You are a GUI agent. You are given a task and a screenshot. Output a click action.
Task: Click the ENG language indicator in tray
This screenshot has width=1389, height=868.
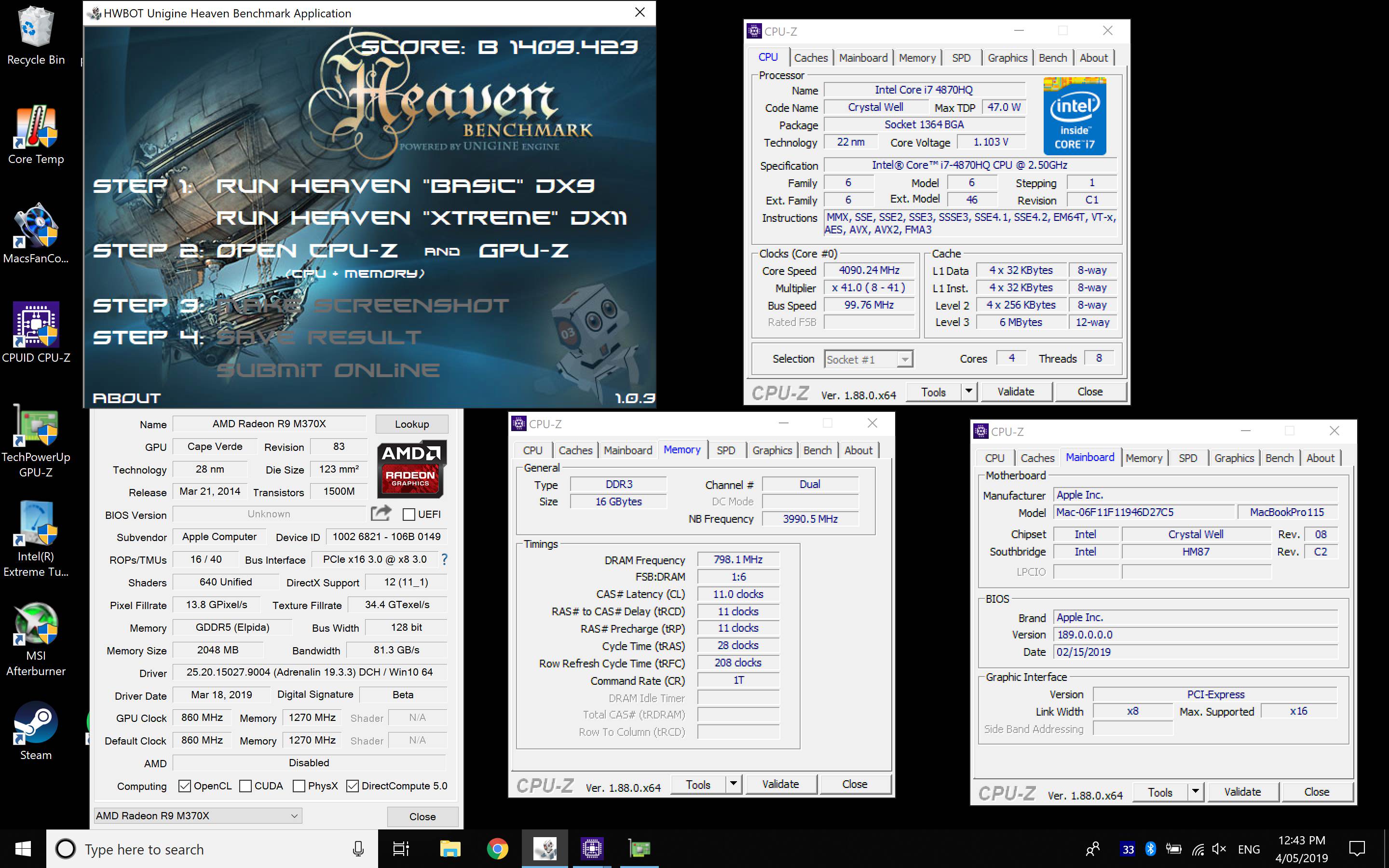pos(1249,849)
